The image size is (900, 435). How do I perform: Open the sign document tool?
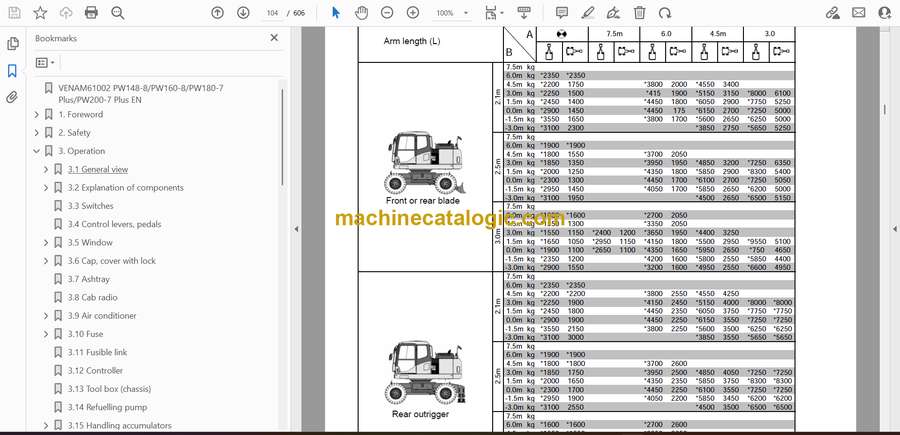click(x=614, y=13)
